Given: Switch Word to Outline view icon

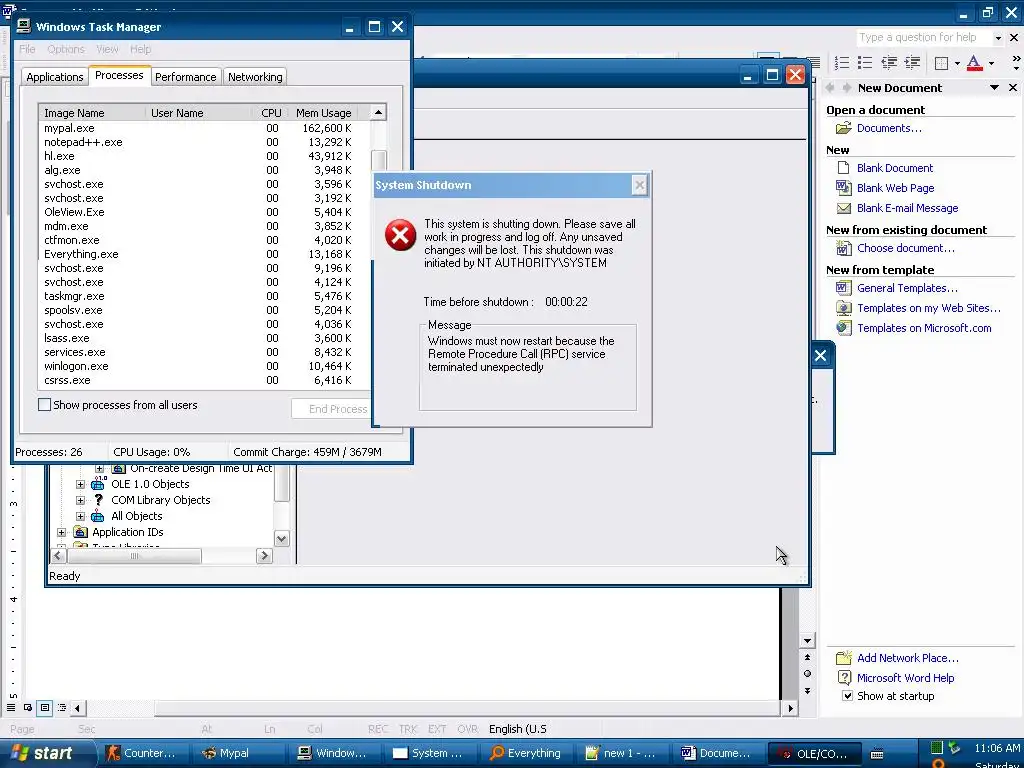Looking at the screenshot, I should (62, 707).
